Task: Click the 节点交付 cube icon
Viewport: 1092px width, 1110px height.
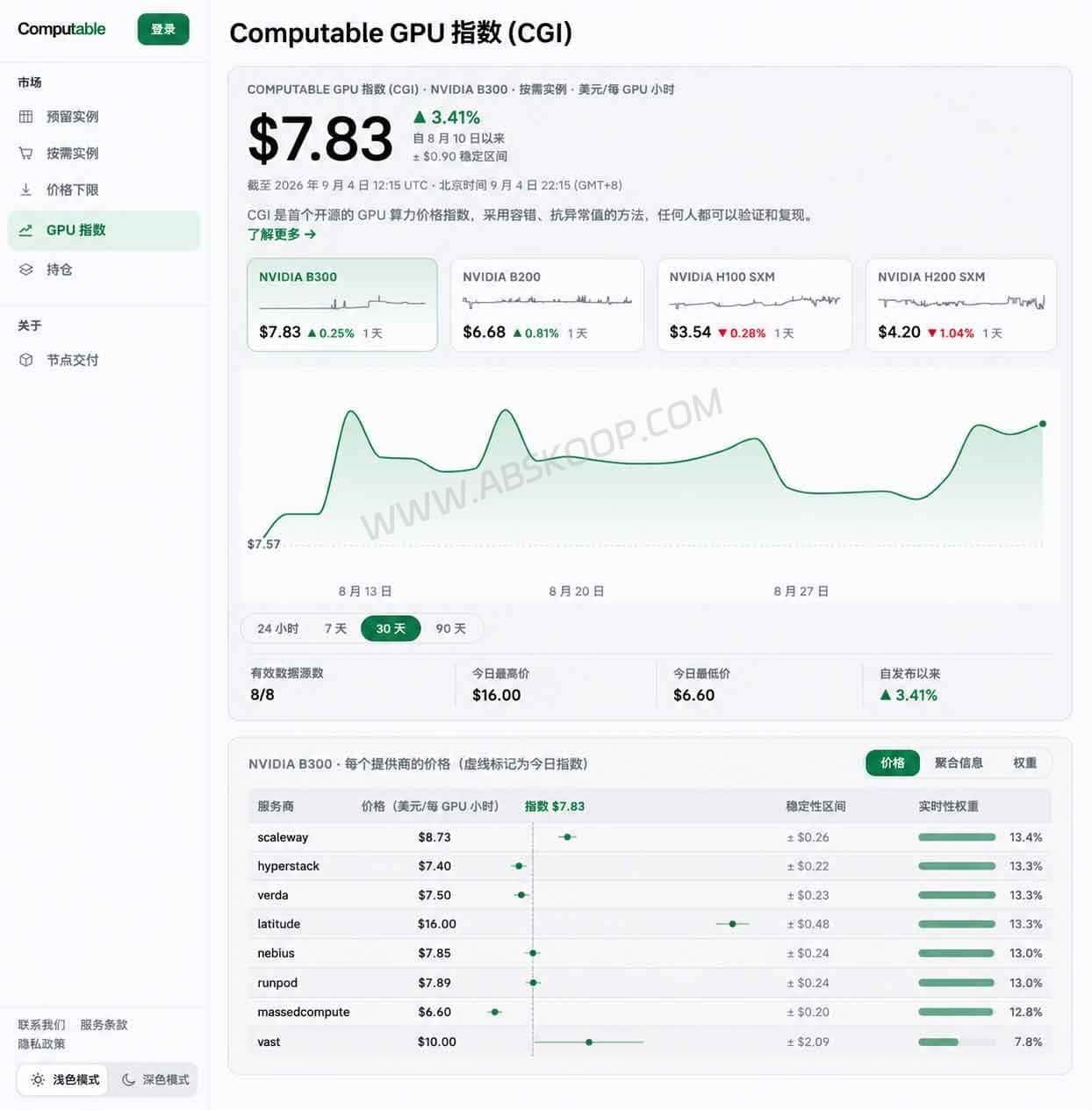Action: coord(26,360)
